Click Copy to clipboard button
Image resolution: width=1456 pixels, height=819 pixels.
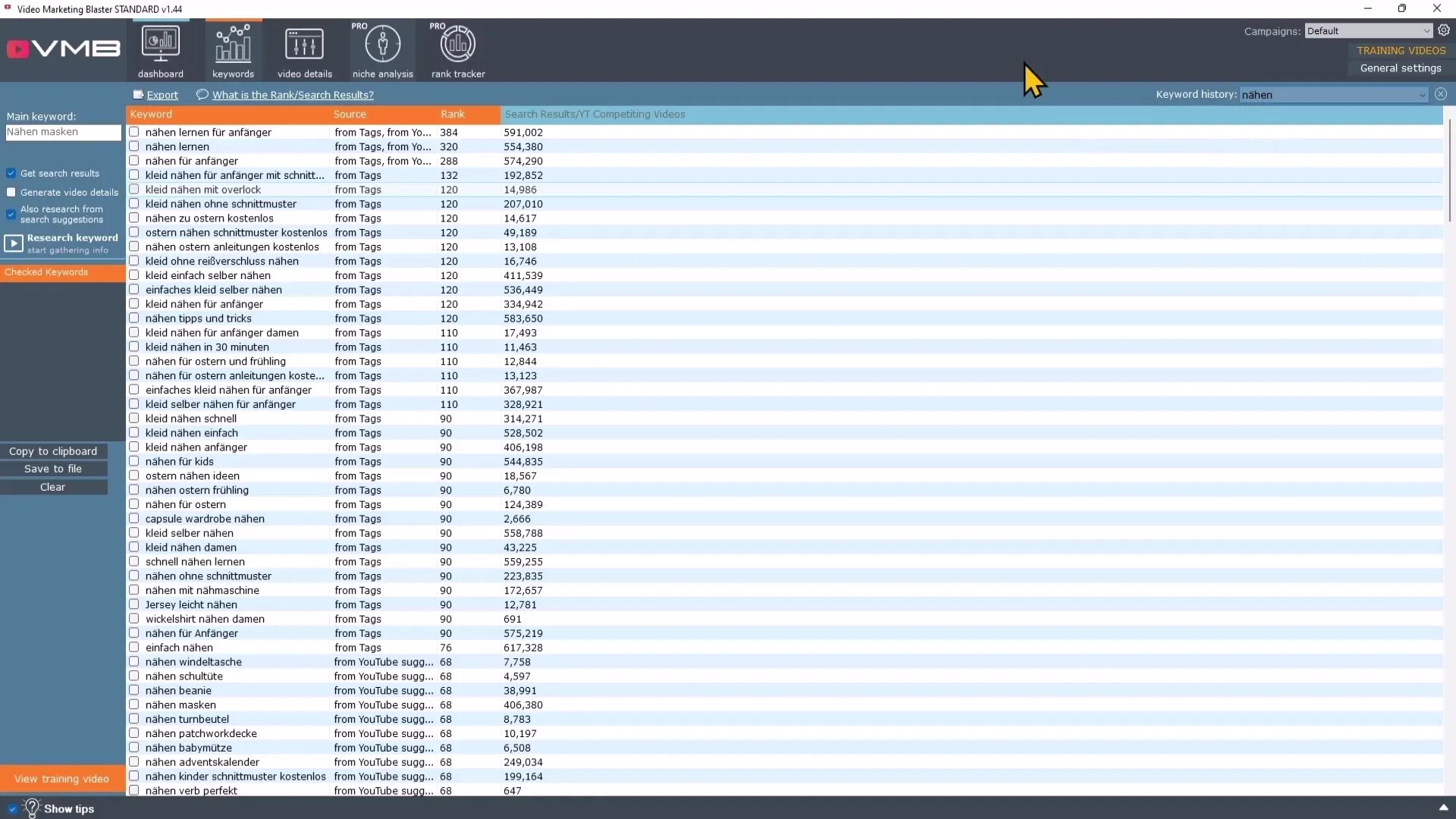coord(53,450)
